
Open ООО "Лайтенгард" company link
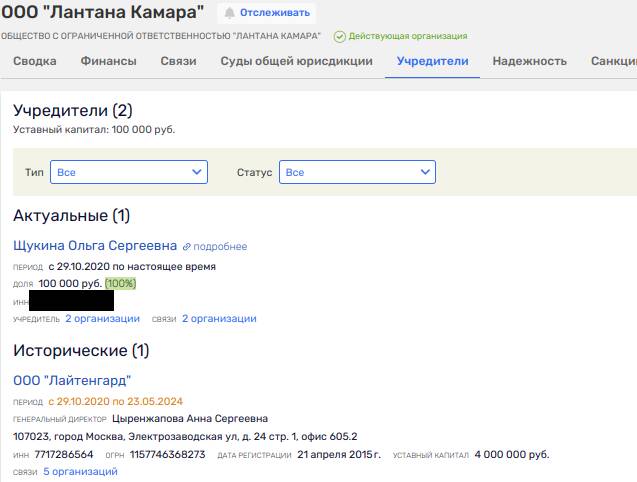[x=72, y=381]
